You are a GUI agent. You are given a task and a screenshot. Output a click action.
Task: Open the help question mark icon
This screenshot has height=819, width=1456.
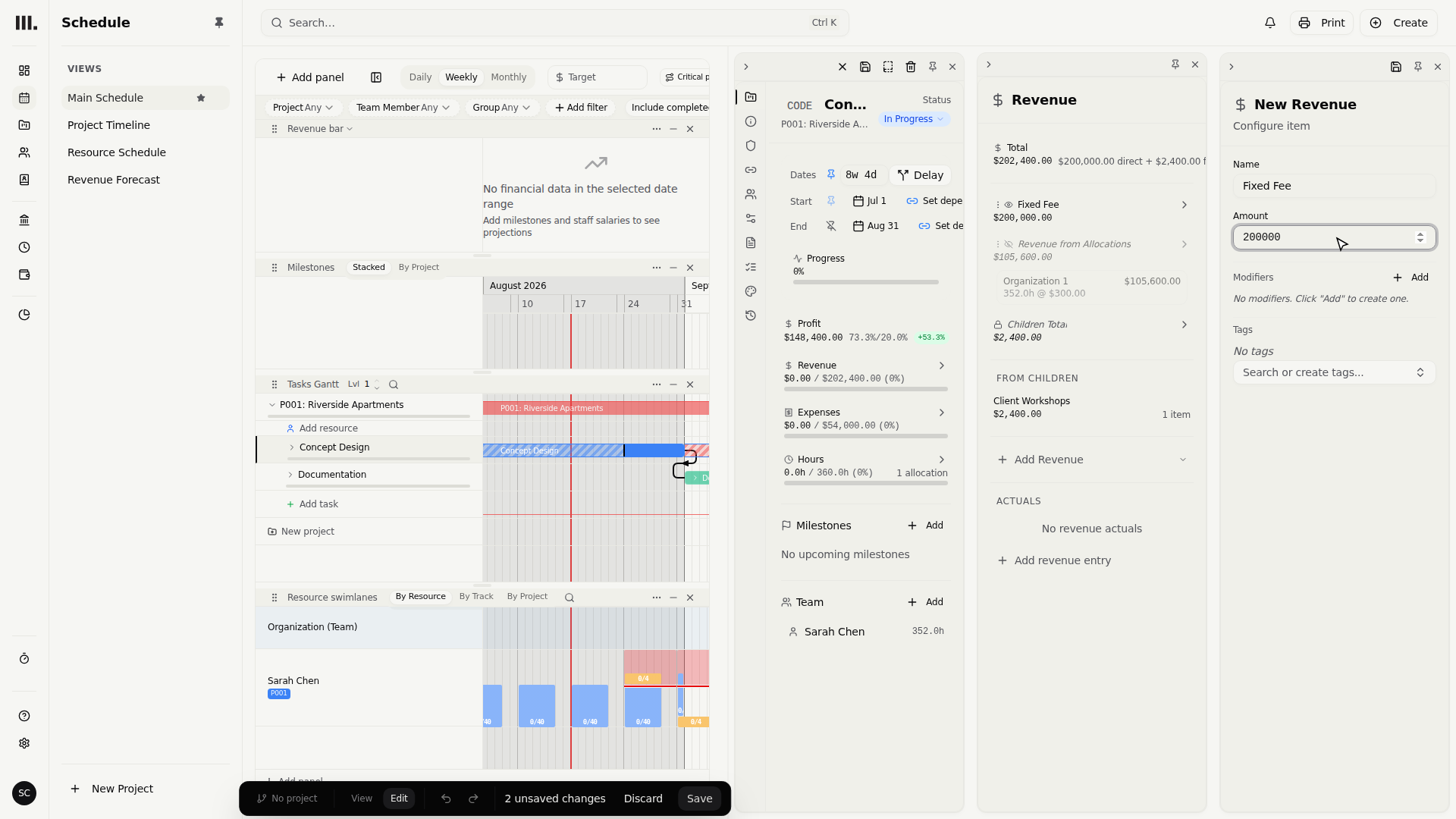pos(24,716)
